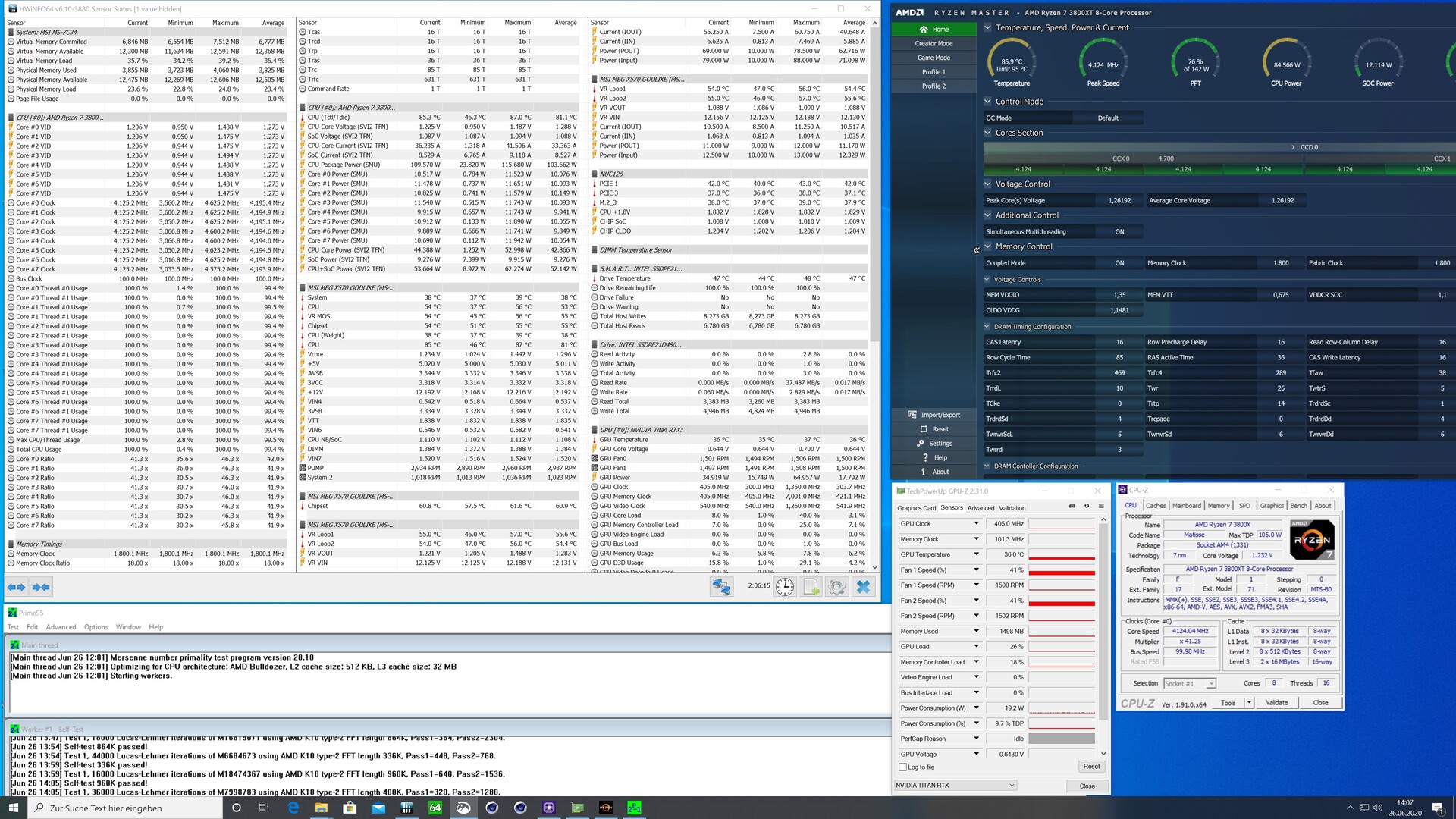1456x819 pixels.
Task: Open CPU-Z Tools dropdown arrow
Action: tap(1249, 703)
